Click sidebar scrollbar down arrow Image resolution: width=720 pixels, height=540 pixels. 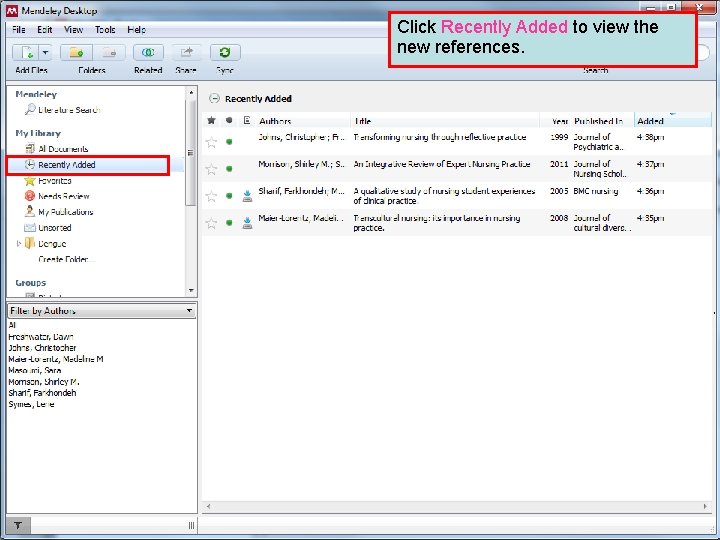pos(191,291)
